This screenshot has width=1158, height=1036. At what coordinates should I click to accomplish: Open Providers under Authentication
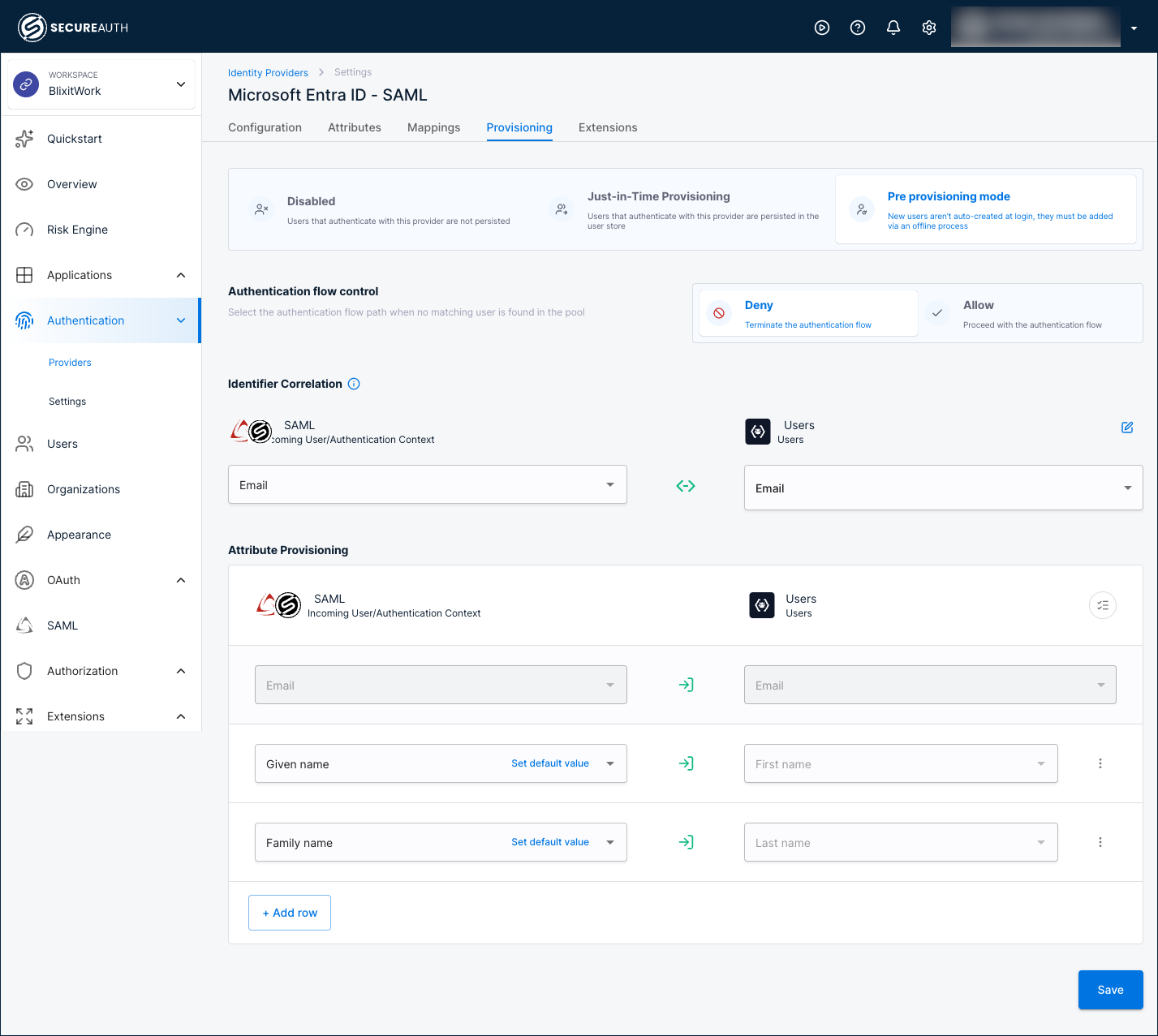click(70, 363)
